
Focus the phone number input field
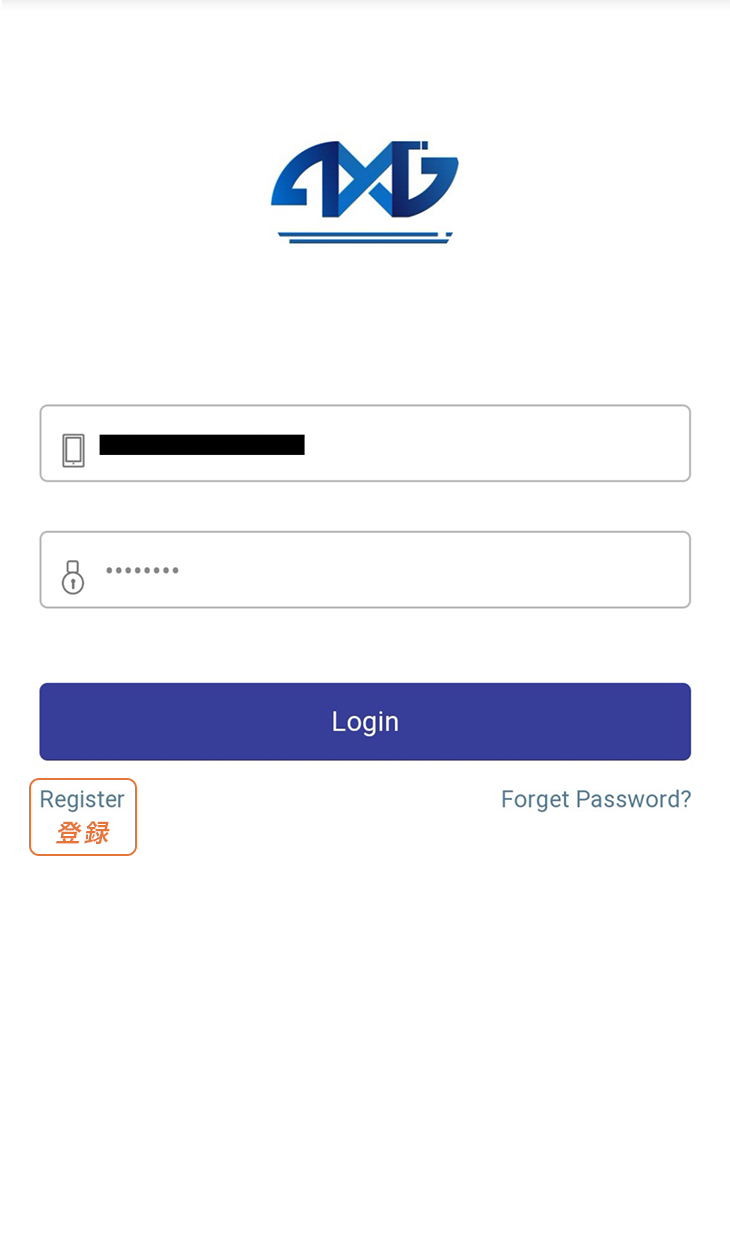pos(365,443)
